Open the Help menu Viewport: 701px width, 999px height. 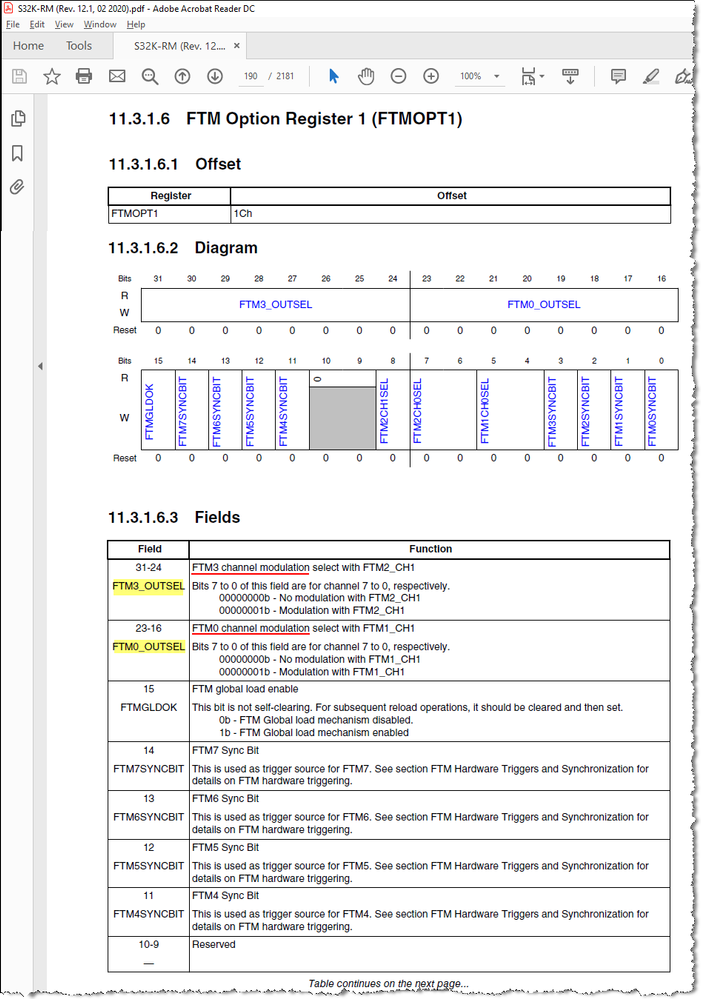tap(136, 24)
